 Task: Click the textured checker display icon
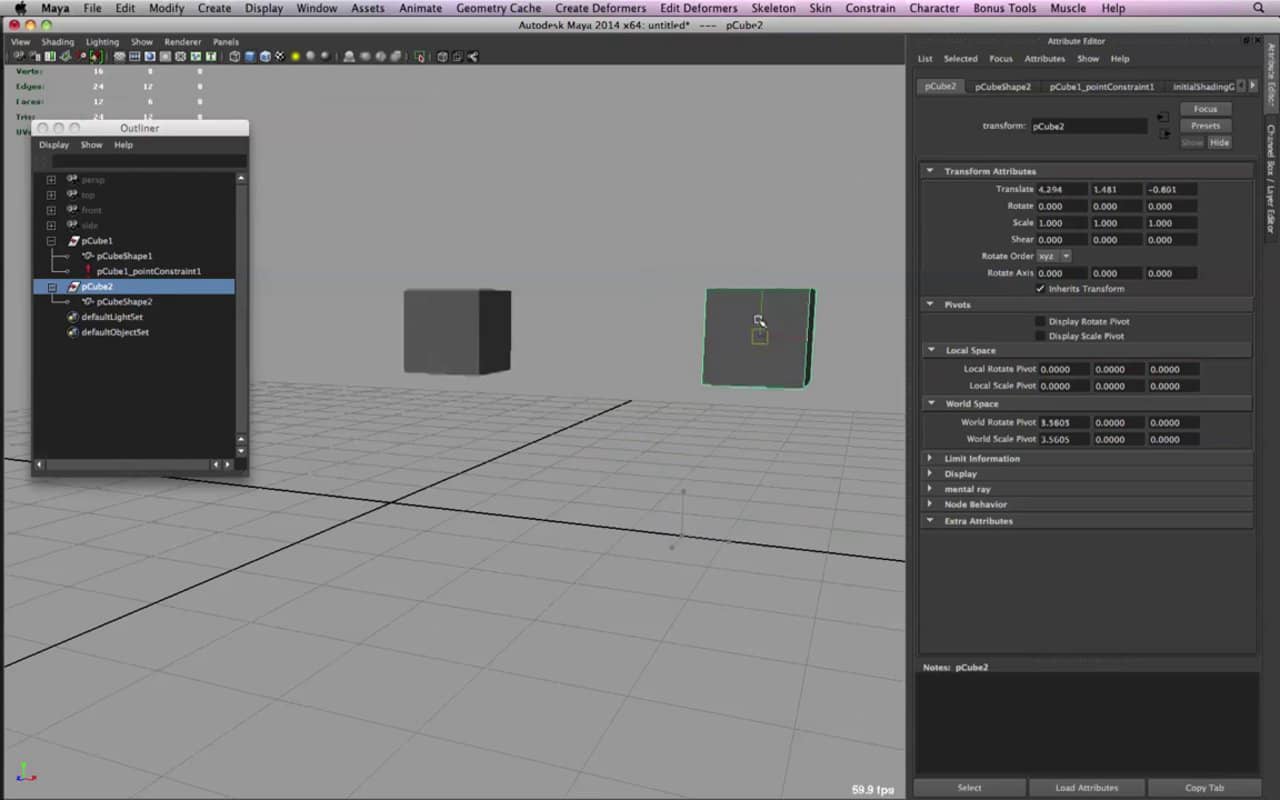click(x=279, y=56)
